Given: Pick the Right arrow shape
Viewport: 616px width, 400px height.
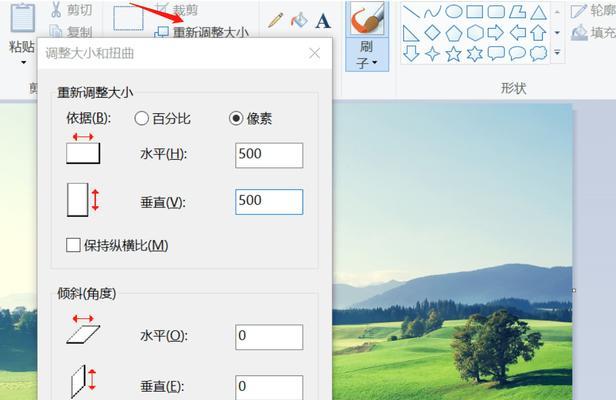Looking at the screenshot, I should click(496, 33).
